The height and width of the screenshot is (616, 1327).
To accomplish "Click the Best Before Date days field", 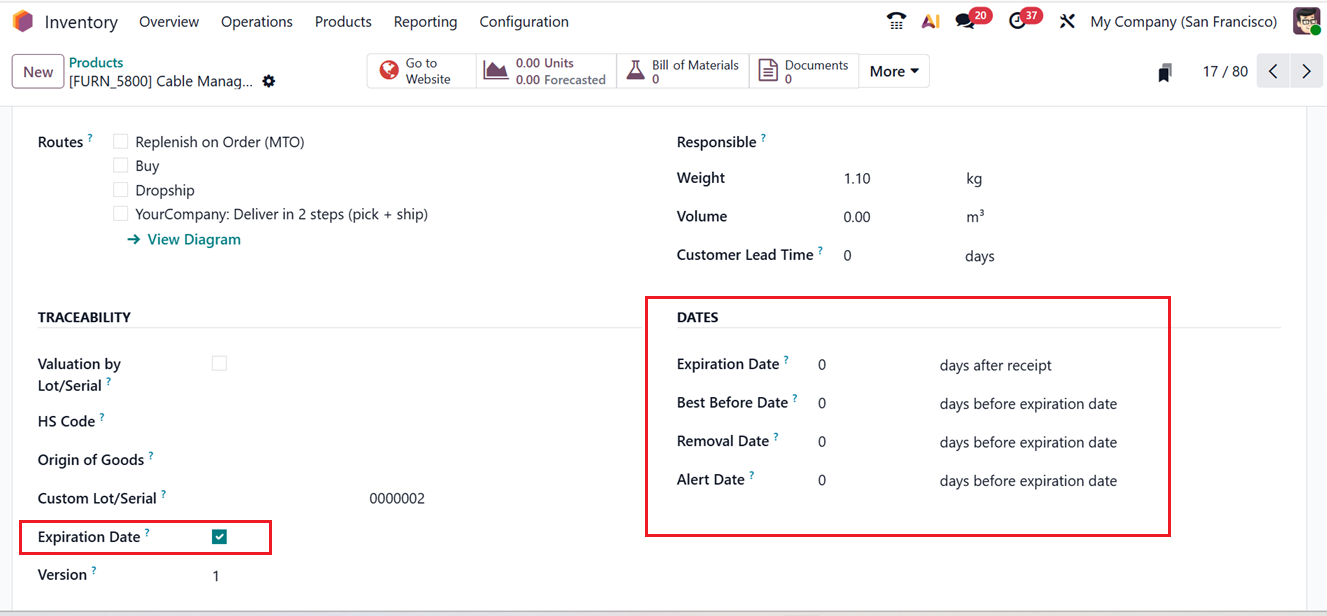I will click(822, 403).
